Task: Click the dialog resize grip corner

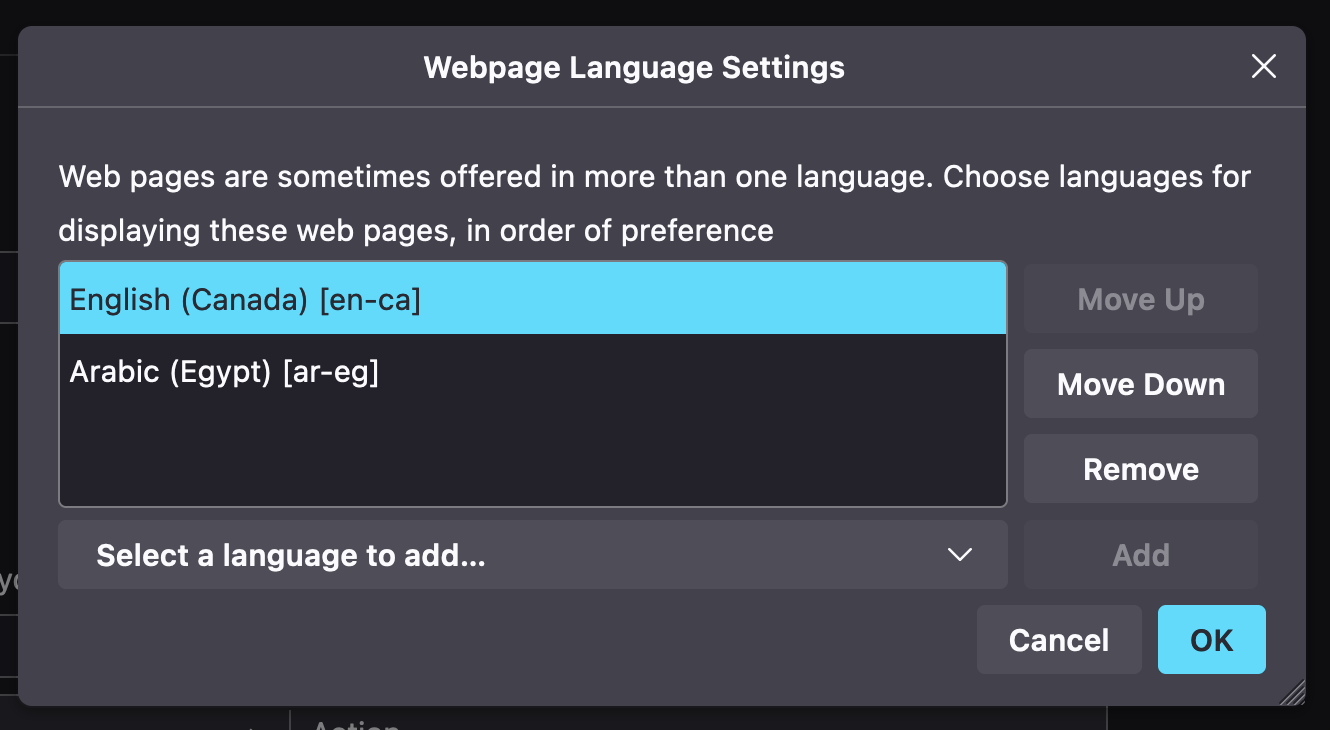Action: [x=1295, y=690]
